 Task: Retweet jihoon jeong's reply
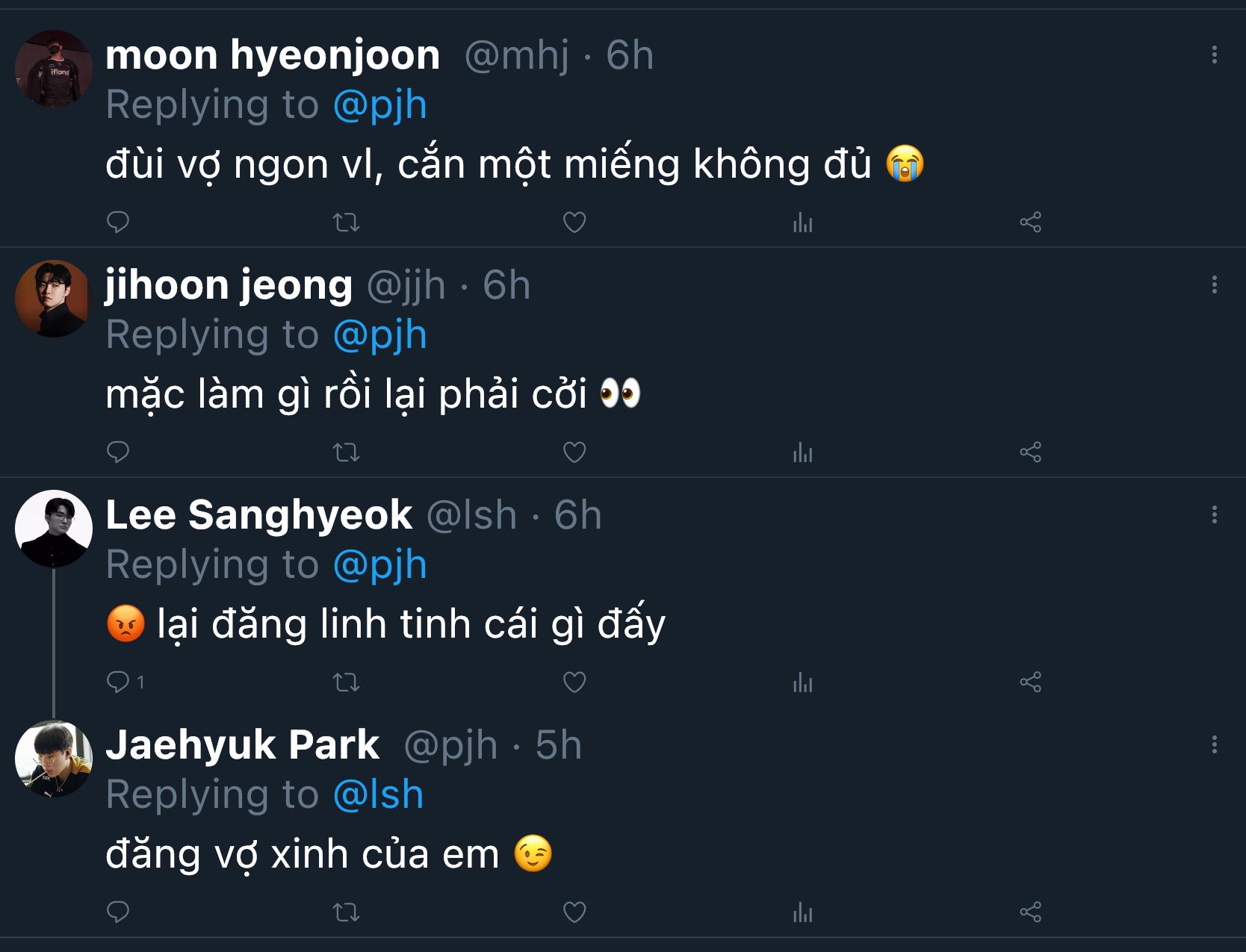point(346,452)
